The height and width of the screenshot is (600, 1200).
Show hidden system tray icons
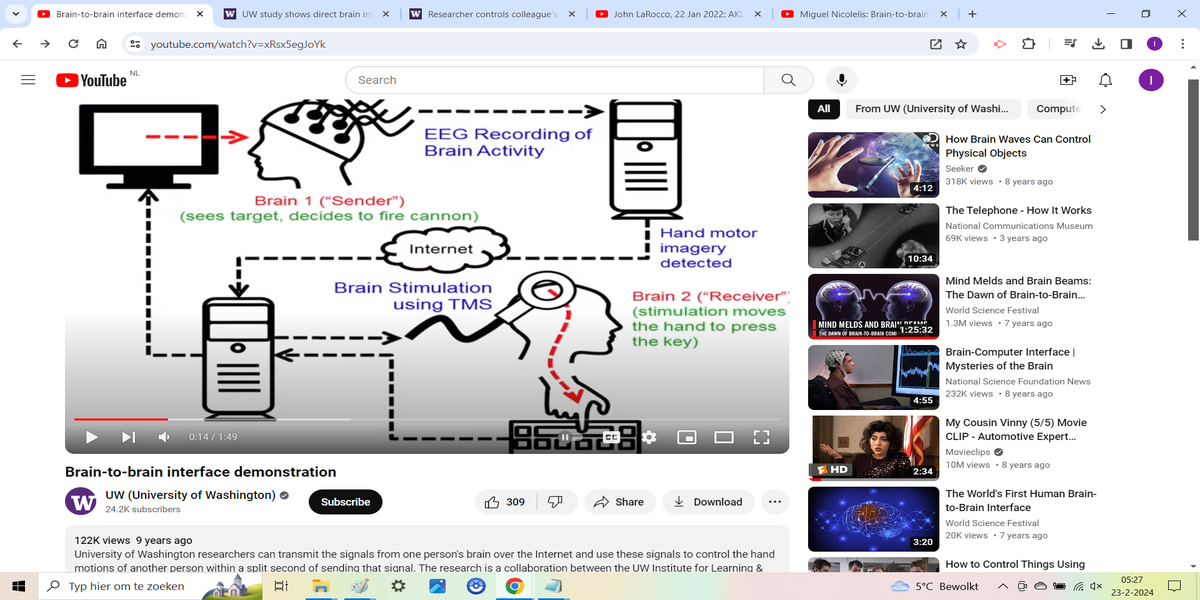tap(1003, 586)
